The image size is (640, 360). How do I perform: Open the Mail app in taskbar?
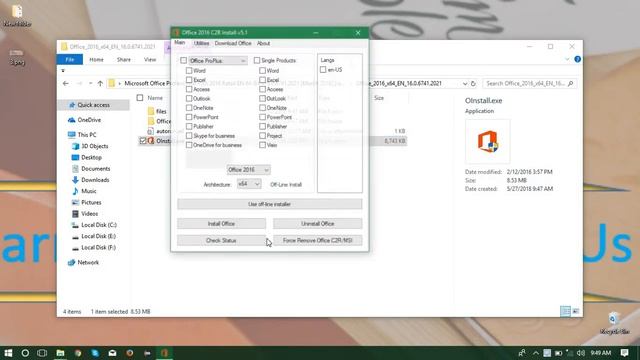(113, 353)
